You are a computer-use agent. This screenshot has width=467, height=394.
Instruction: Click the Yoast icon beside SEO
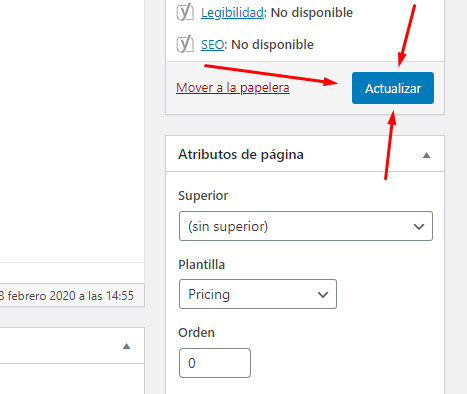click(x=185, y=44)
